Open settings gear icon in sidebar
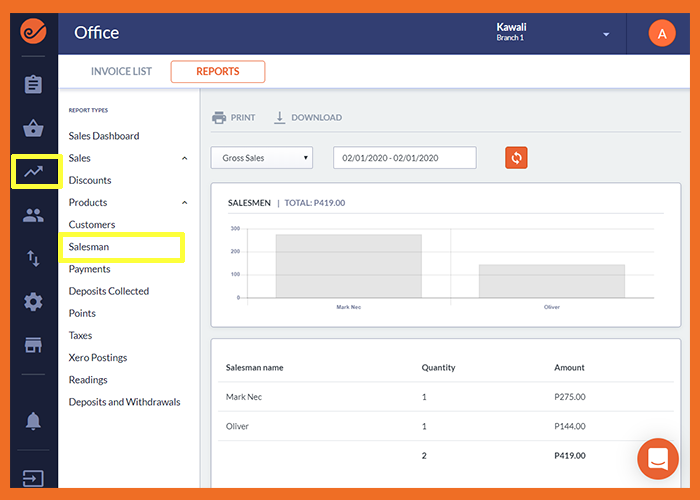Image resolution: width=700 pixels, height=500 pixels. click(x=33, y=302)
